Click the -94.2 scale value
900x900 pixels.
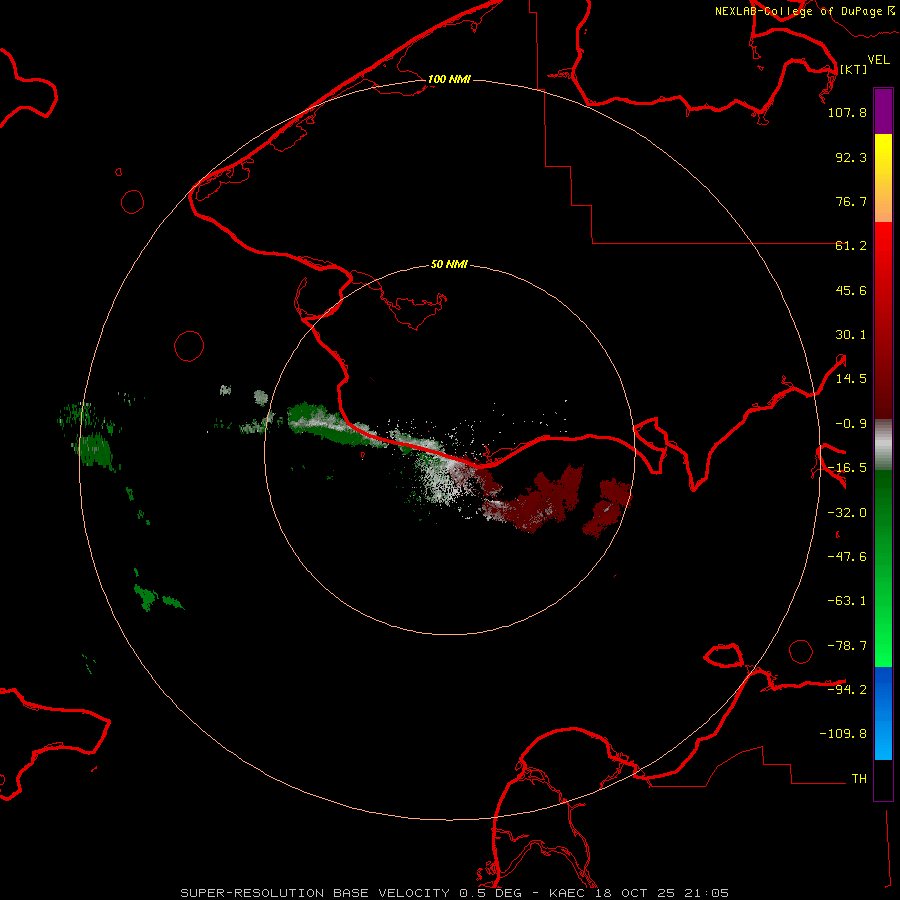pos(847,689)
